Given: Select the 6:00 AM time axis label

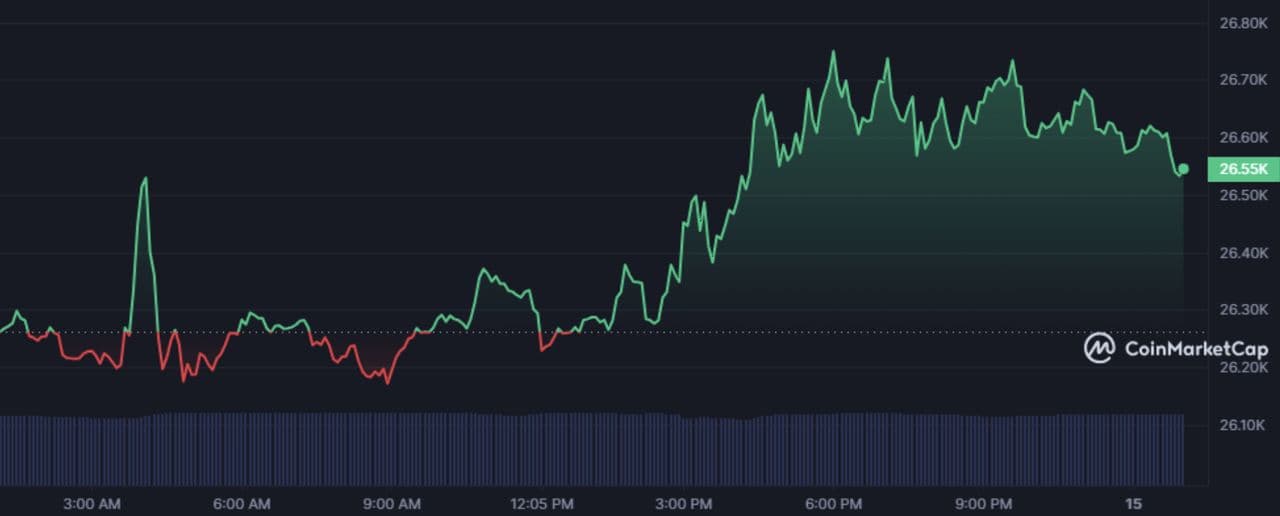Looking at the screenshot, I should [x=241, y=504].
